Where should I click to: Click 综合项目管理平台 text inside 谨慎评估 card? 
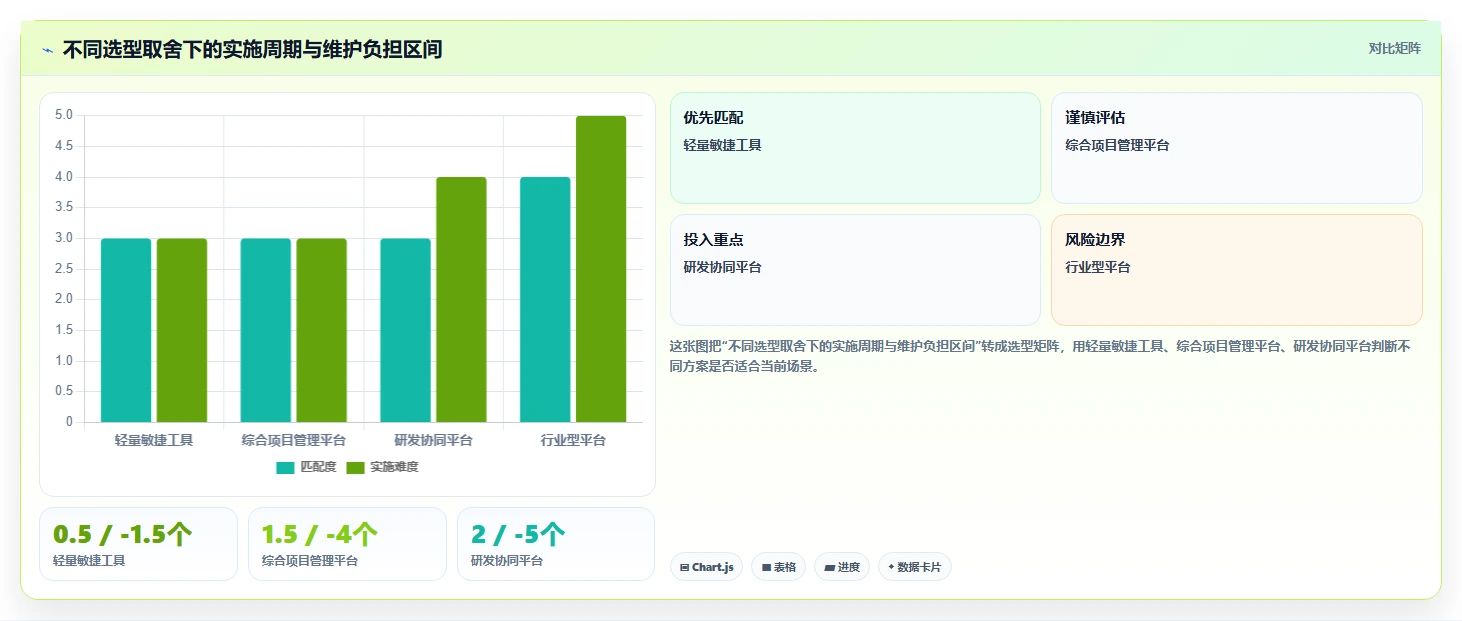point(1117,145)
